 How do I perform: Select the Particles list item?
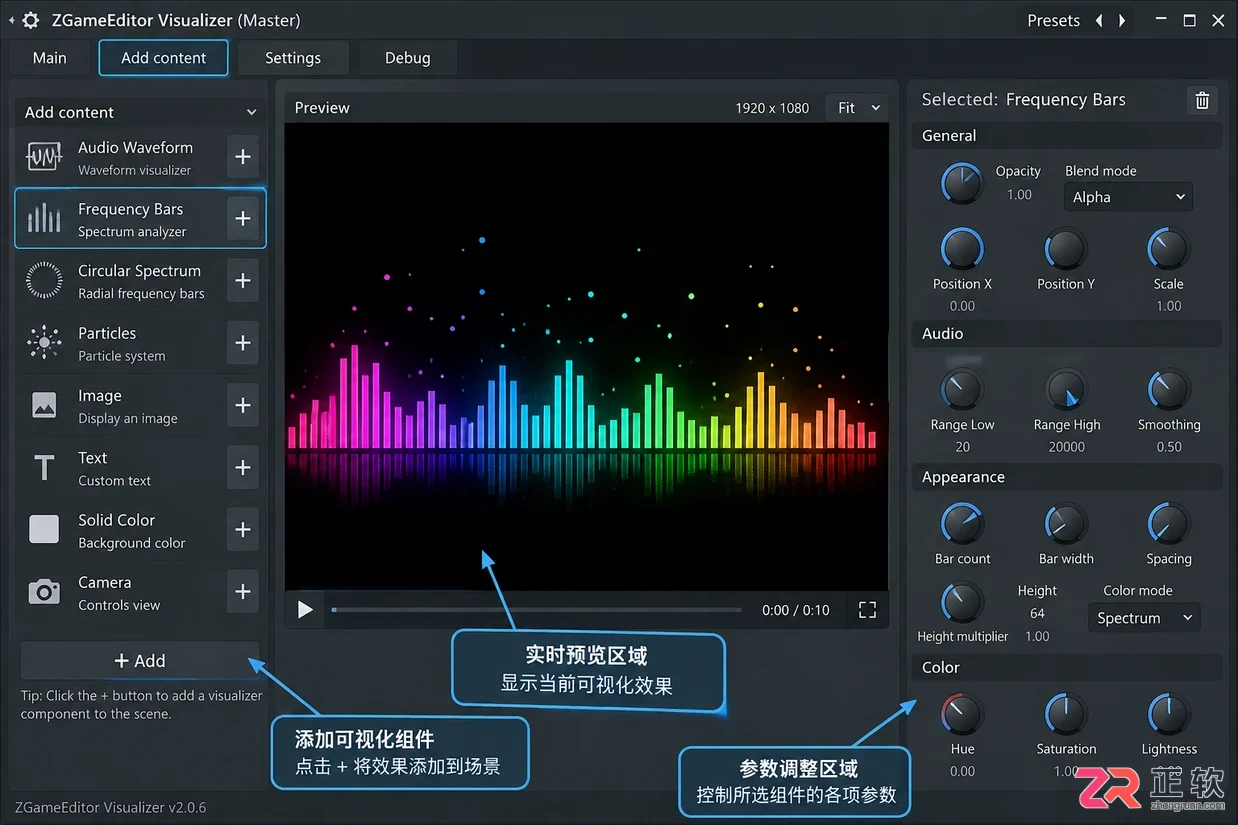click(x=140, y=343)
